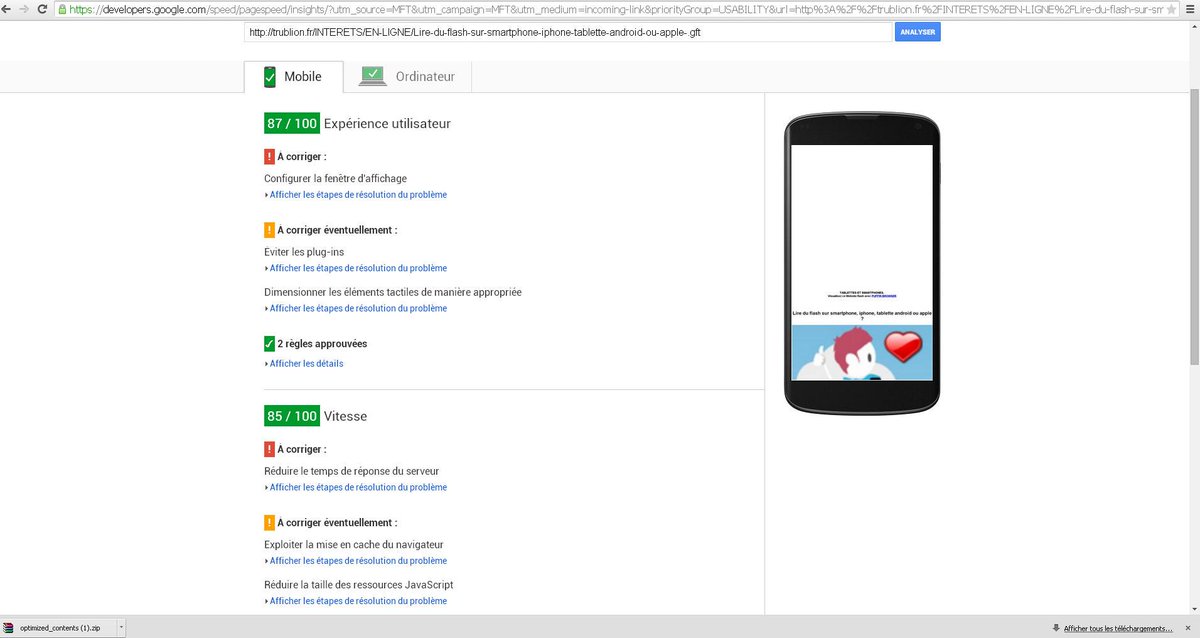Click the Expérience utilisateur heading
The width and height of the screenshot is (1200, 638).
coord(387,124)
